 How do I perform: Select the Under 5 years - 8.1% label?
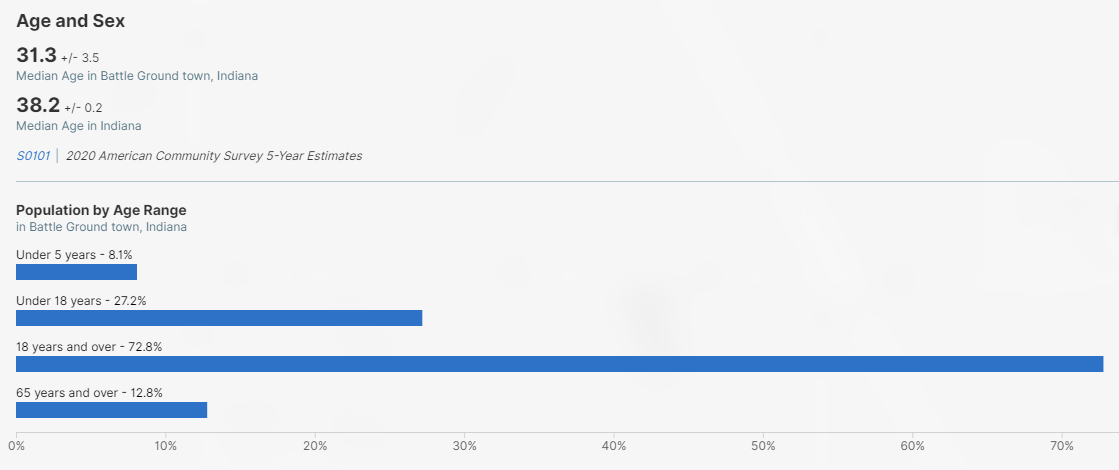74,255
